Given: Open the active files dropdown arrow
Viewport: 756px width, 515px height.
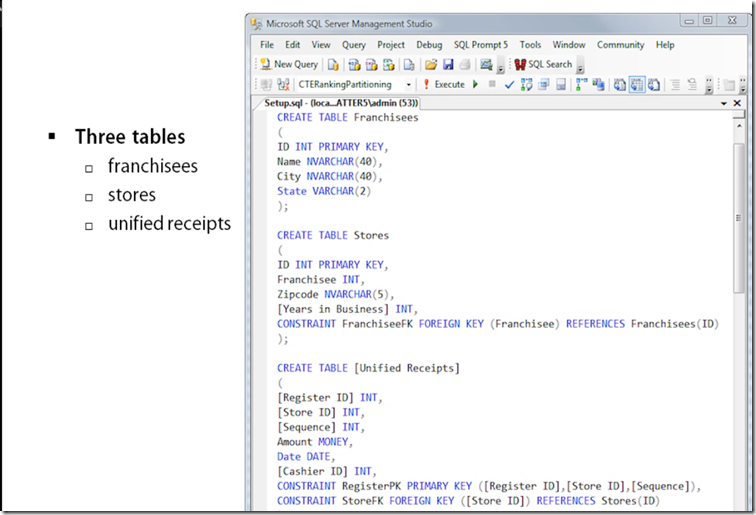Looking at the screenshot, I should (724, 103).
